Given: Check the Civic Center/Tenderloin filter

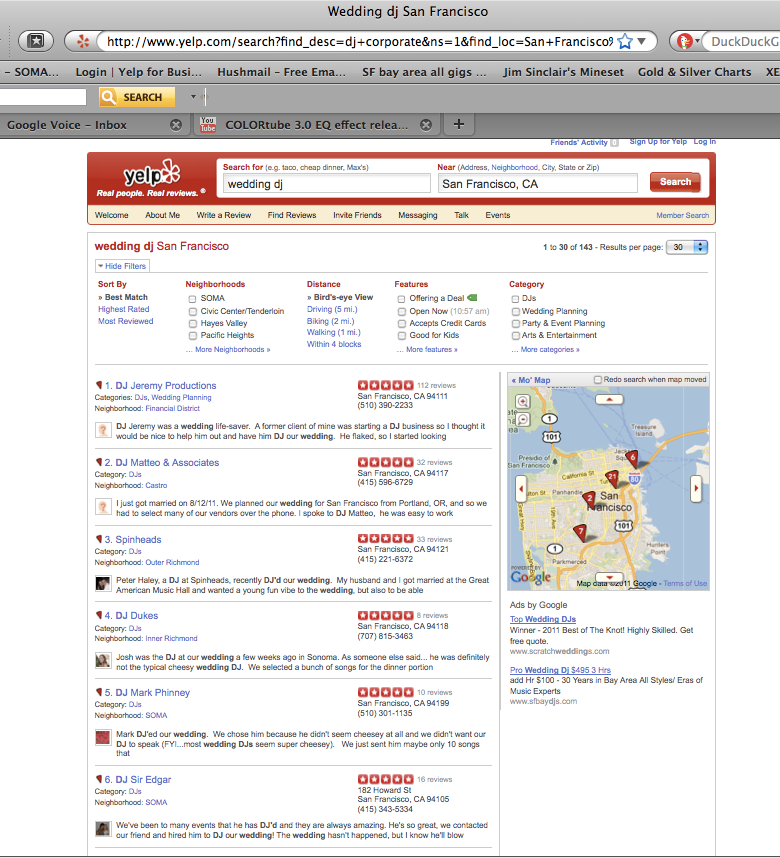Looking at the screenshot, I should tap(193, 311).
